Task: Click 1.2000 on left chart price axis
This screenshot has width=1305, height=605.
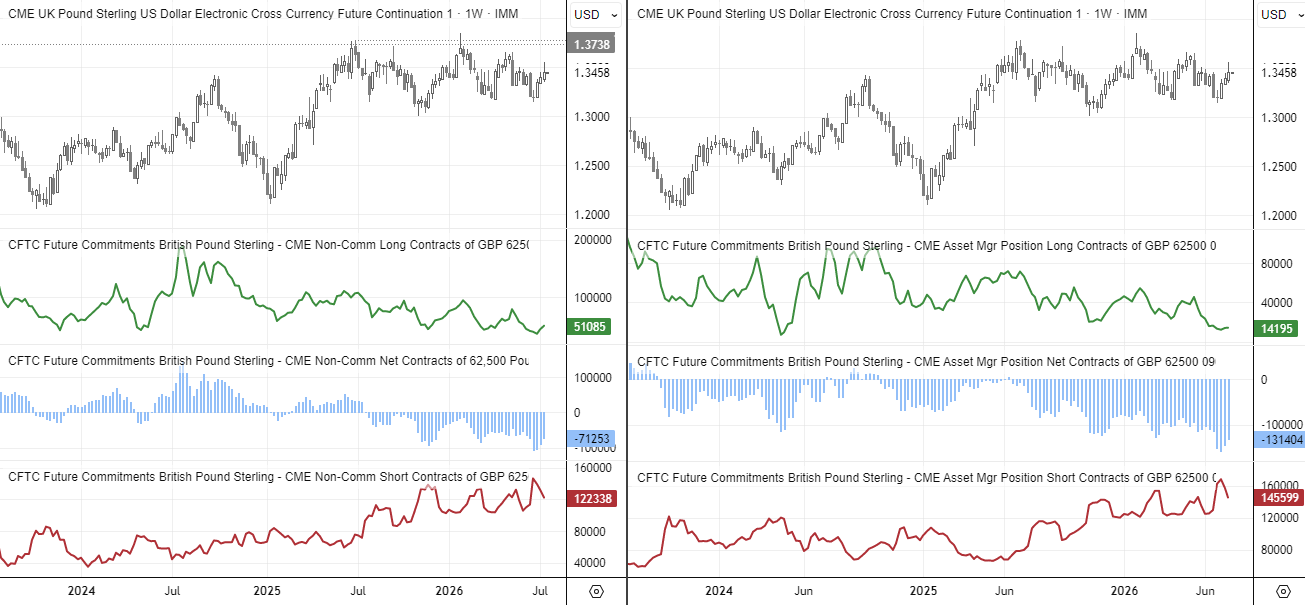Action: [592, 215]
